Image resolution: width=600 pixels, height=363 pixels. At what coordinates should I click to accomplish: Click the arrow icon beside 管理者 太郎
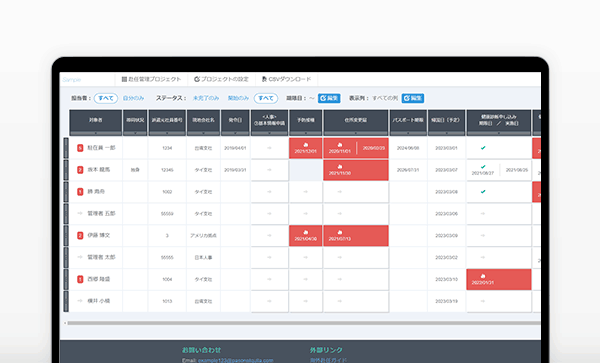pos(80,257)
